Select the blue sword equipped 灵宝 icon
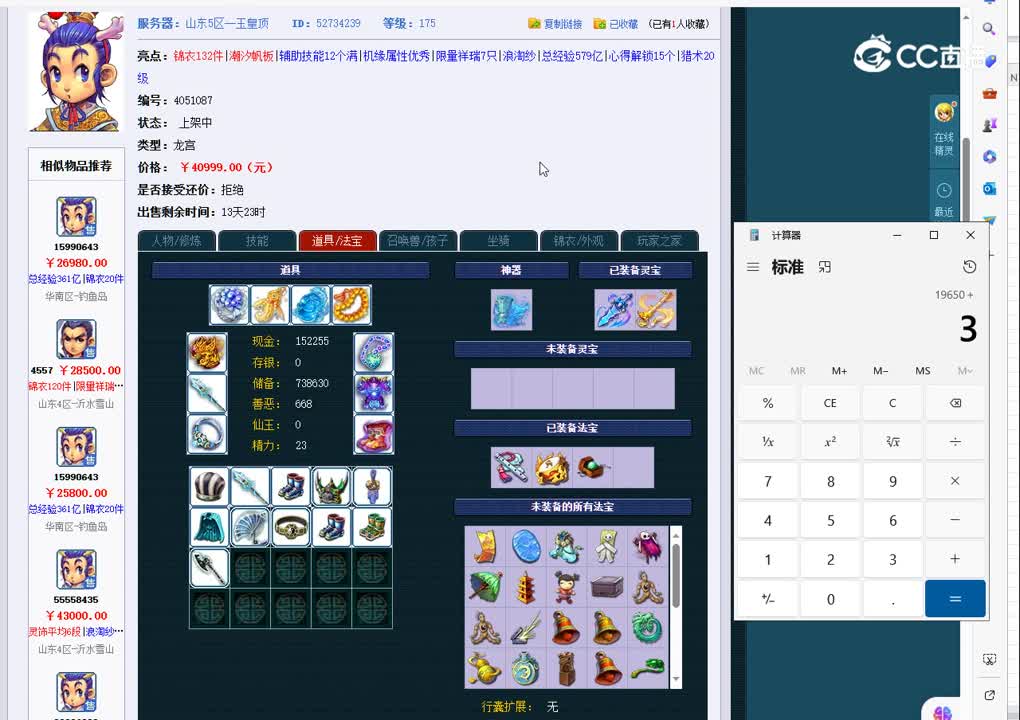Image resolution: width=1020 pixels, height=720 pixels. pos(615,310)
